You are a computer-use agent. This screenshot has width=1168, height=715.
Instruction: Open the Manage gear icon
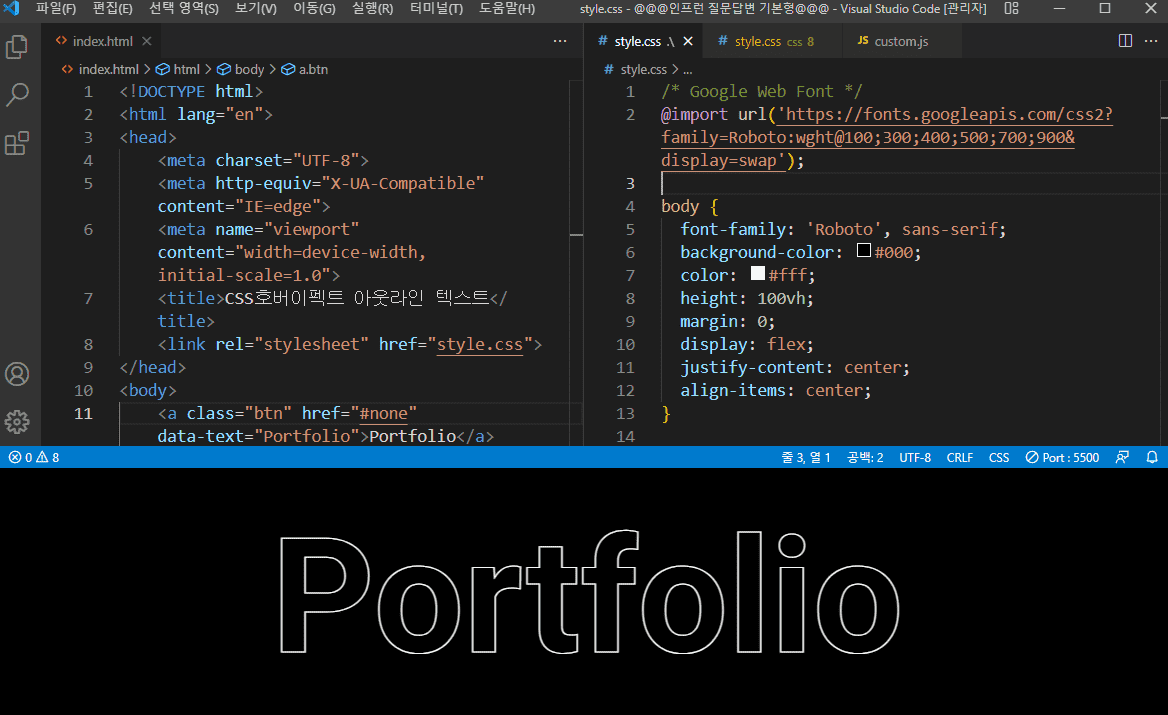pyautogui.click(x=16, y=422)
